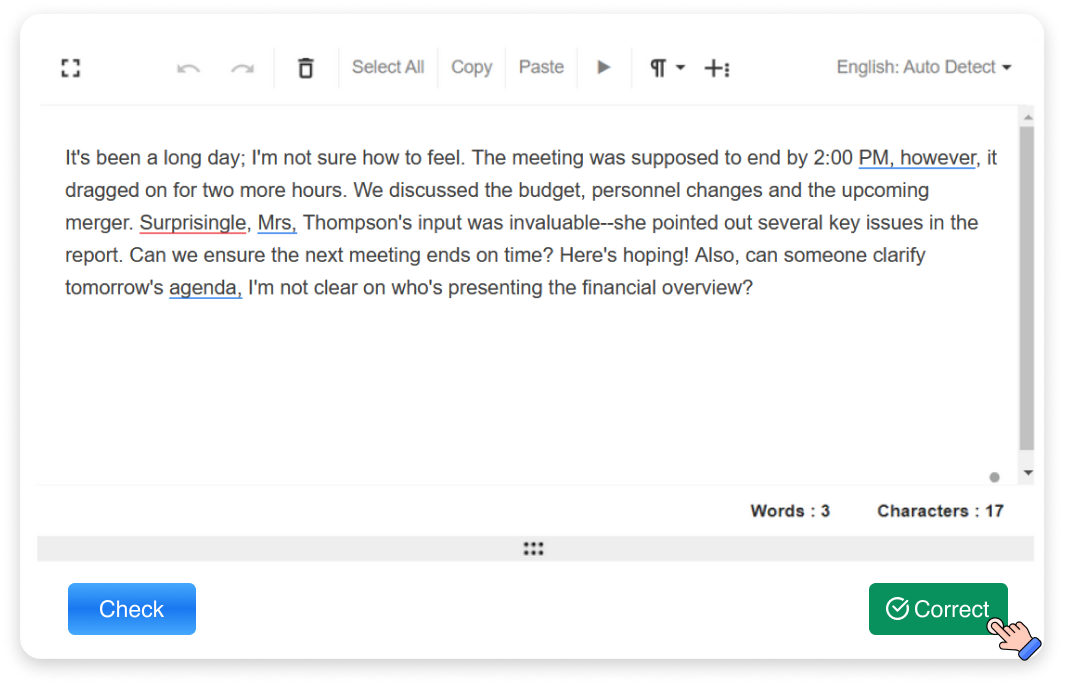
Task: Copy the text with the Copy command
Action: [471, 67]
